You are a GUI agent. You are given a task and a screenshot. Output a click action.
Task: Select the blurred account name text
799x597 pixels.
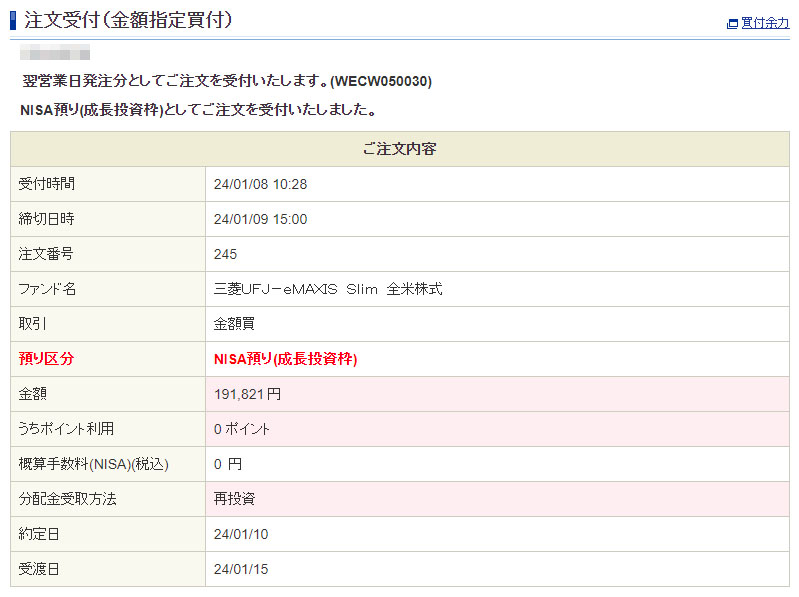56,52
